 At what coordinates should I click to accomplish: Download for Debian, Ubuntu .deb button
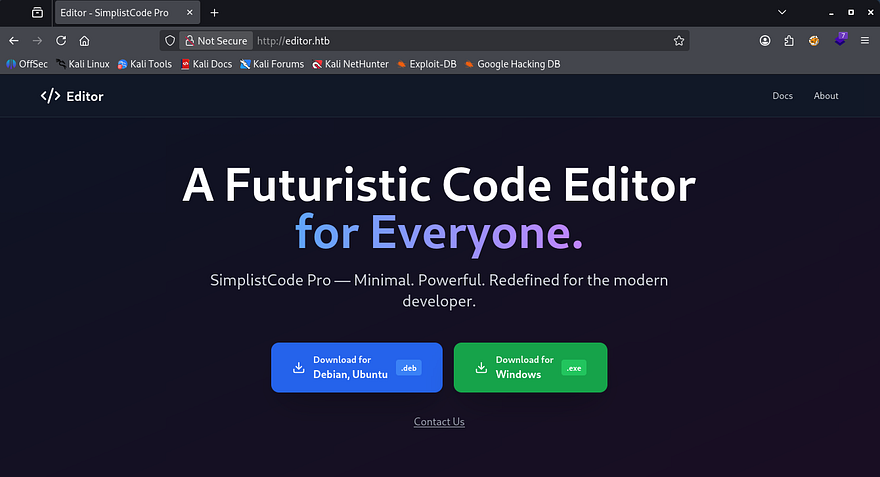(x=356, y=367)
